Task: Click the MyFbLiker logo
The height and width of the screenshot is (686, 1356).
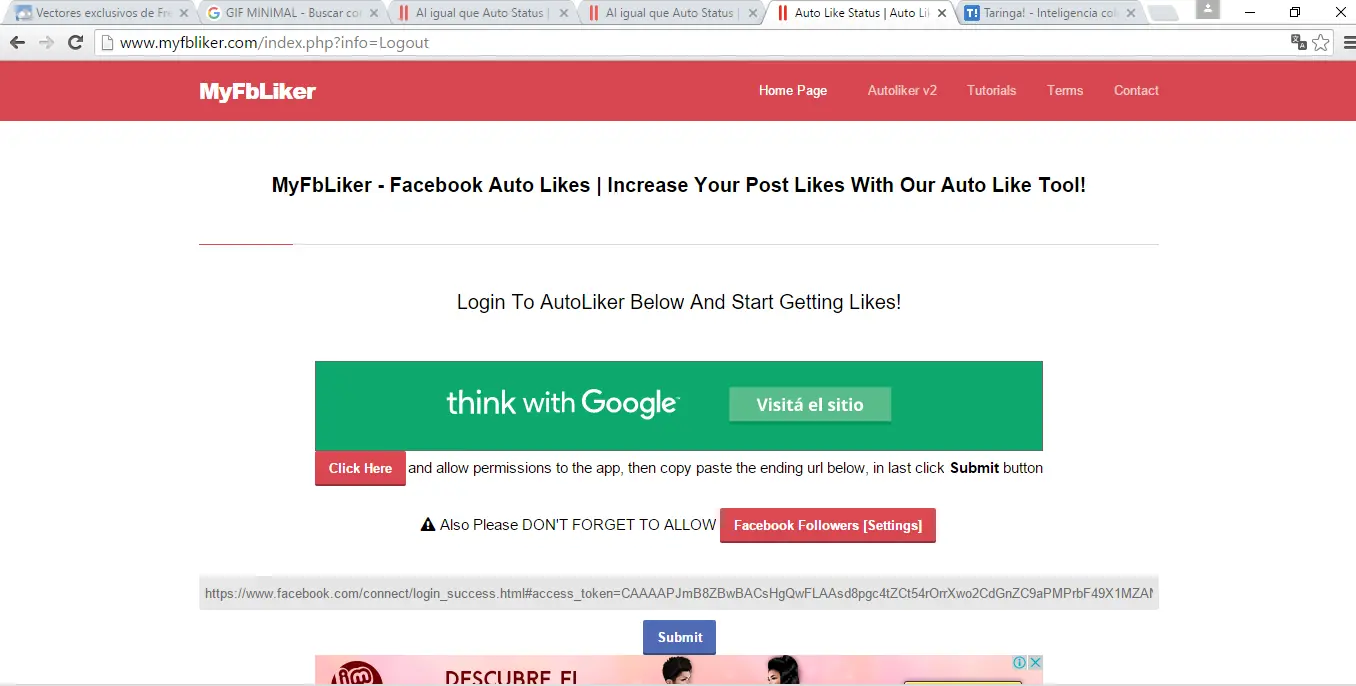Action: pyautogui.click(x=257, y=92)
